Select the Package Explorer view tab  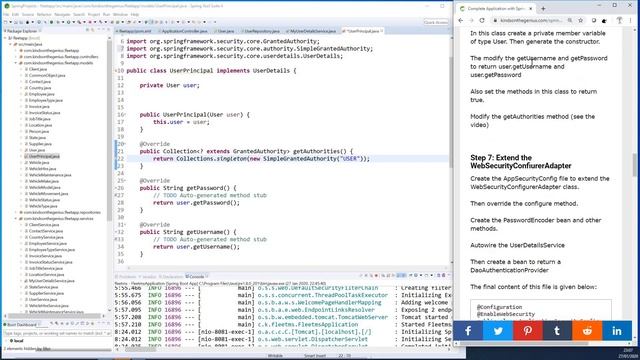[x=23, y=31]
